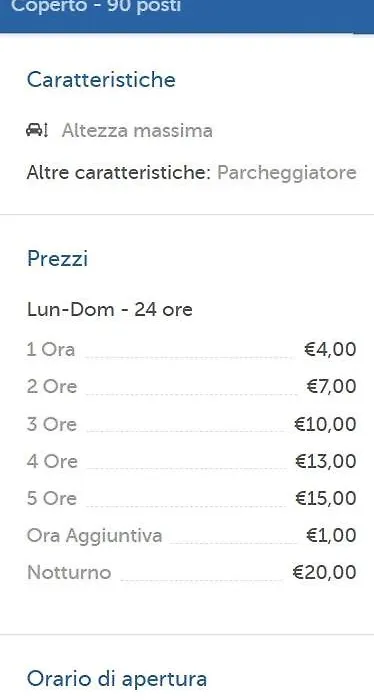The height and width of the screenshot is (700, 374).
Task: Click the car height limit icon
Action: pos(37,130)
